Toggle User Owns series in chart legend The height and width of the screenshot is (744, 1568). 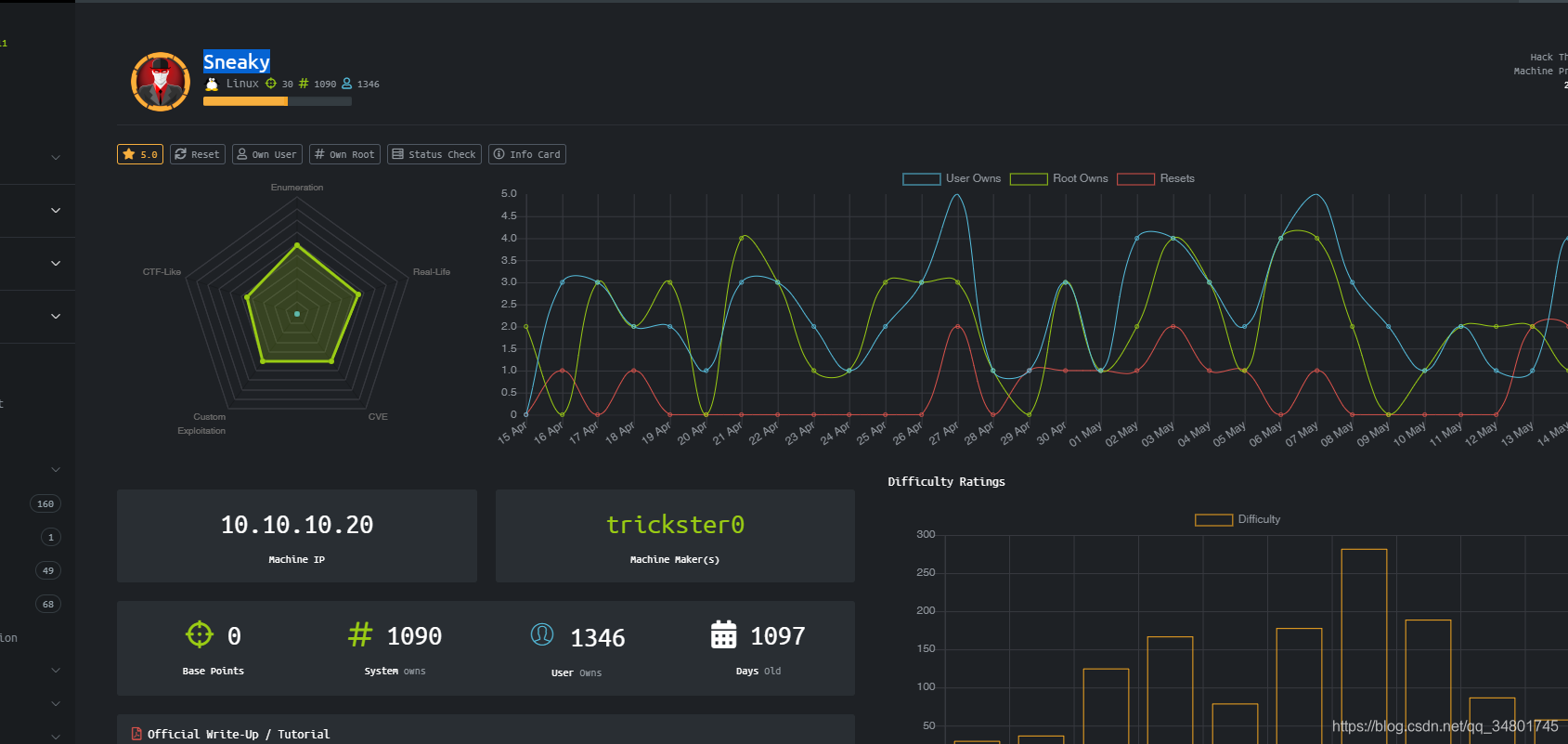click(952, 178)
